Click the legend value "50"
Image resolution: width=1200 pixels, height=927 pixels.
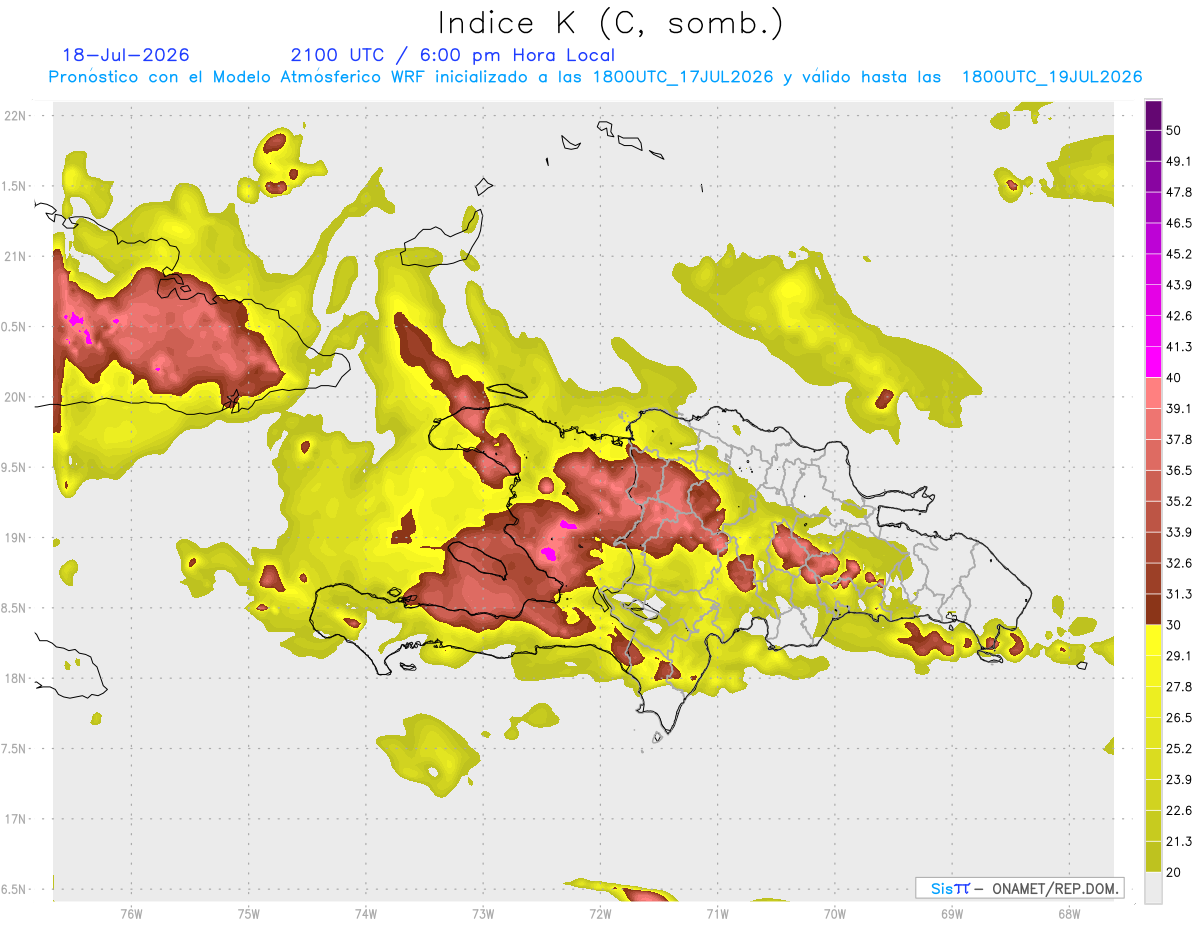click(1174, 130)
